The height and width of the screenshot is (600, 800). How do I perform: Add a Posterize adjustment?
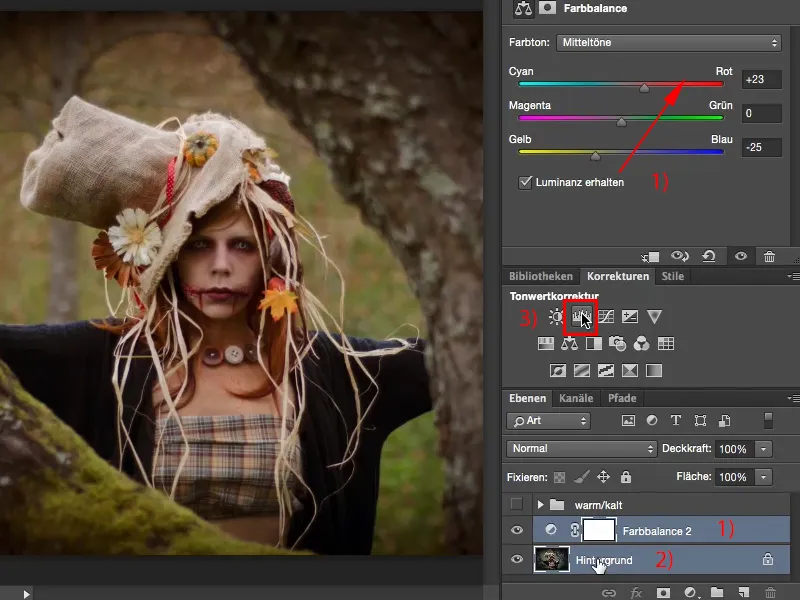(582, 370)
